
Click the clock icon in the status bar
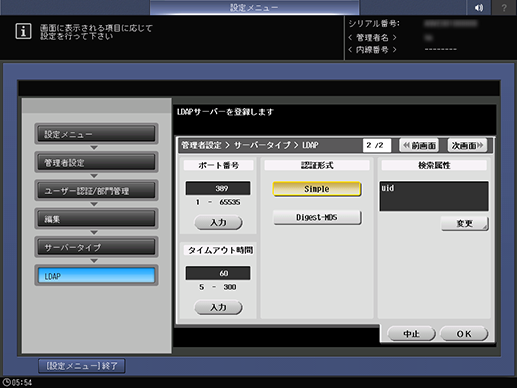tap(6, 382)
